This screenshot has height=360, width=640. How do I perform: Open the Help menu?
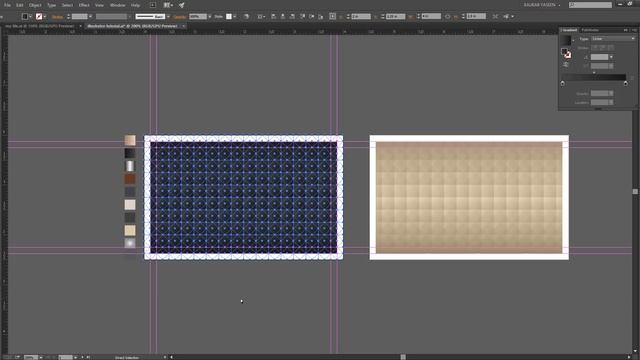[x=135, y=5]
